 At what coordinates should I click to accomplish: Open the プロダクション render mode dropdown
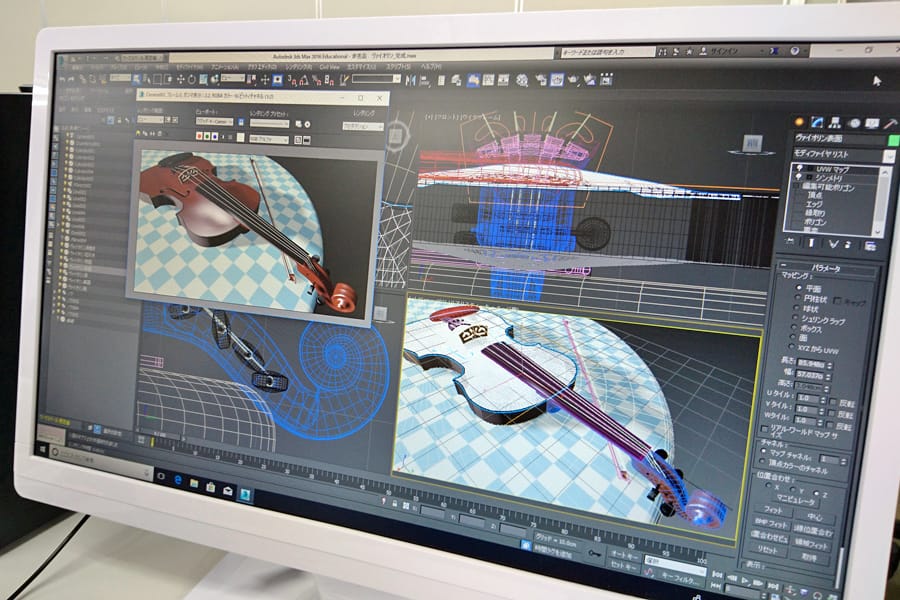[x=363, y=126]
